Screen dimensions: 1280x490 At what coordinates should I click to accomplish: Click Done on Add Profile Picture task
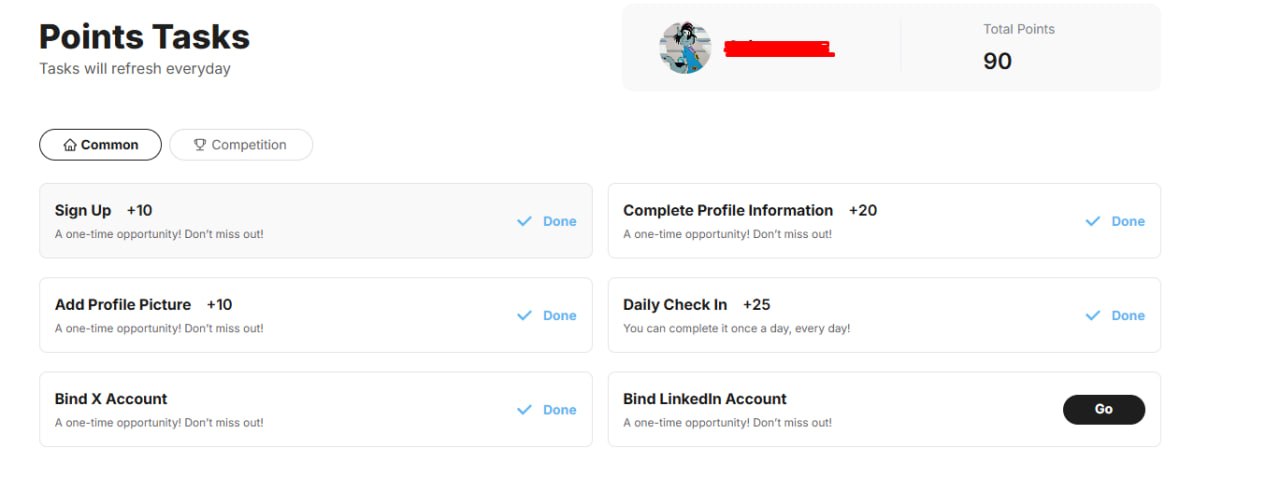point(560,315)
